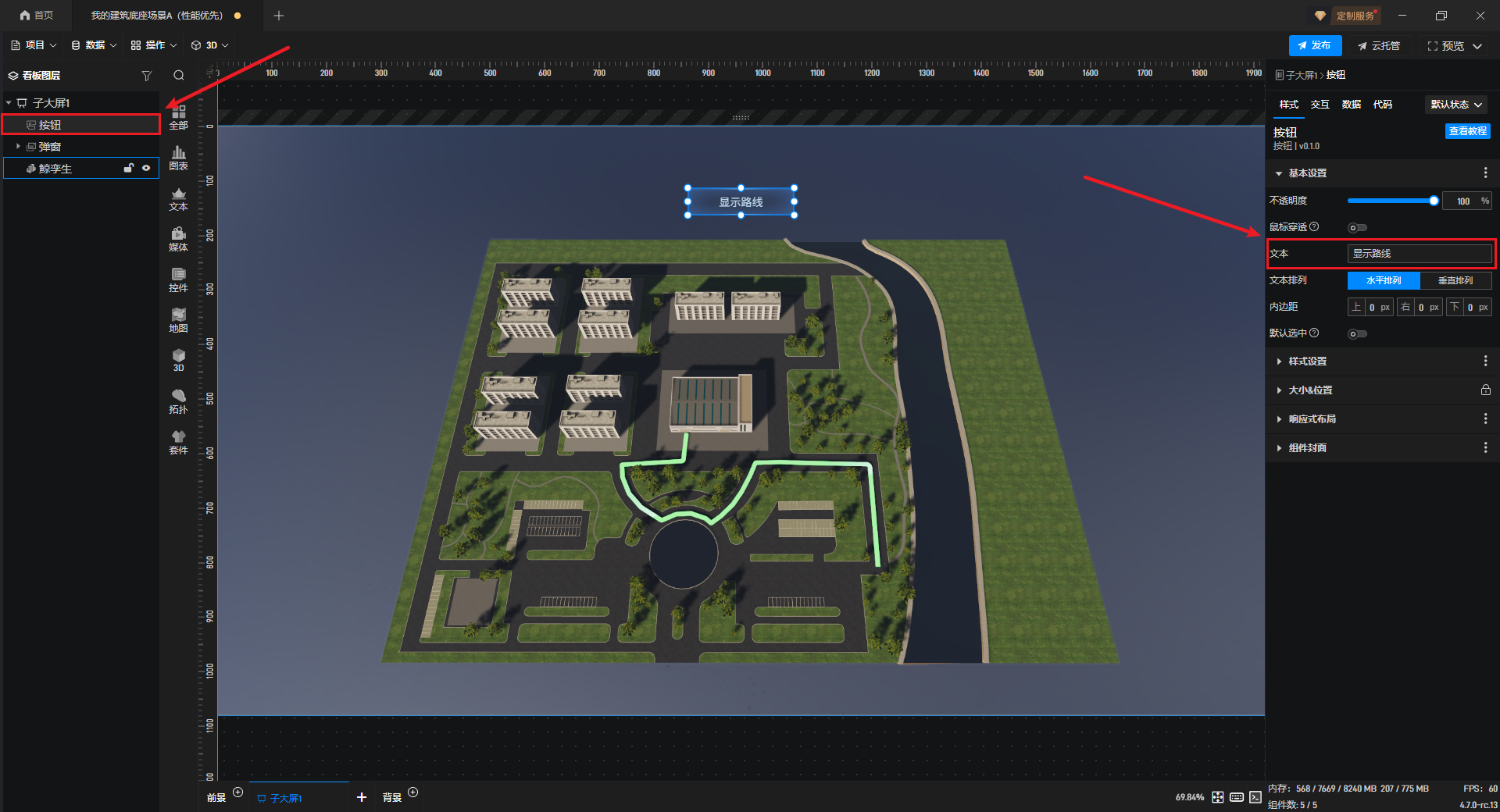
Task: Open the 项目 menu
Action: 34,45
